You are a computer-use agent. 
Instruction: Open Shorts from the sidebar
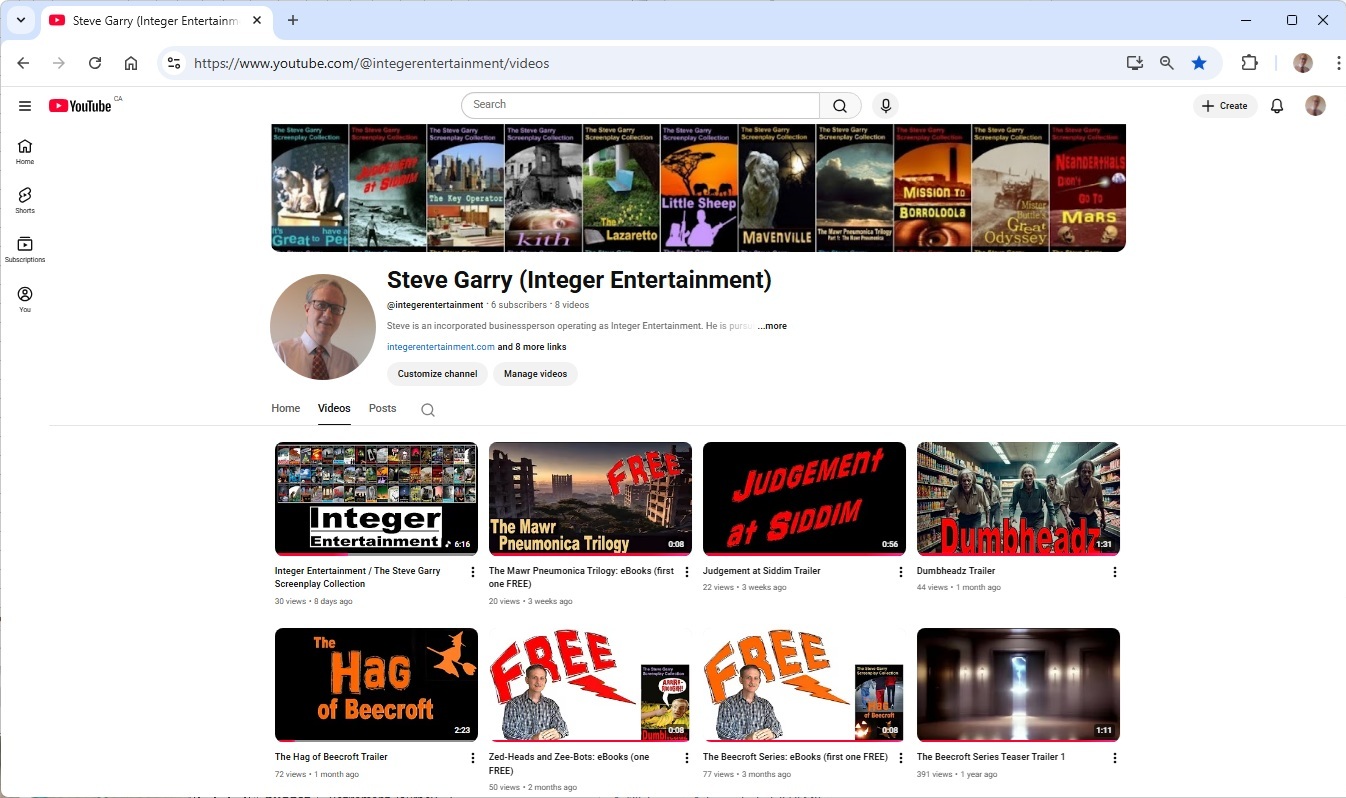25,199
